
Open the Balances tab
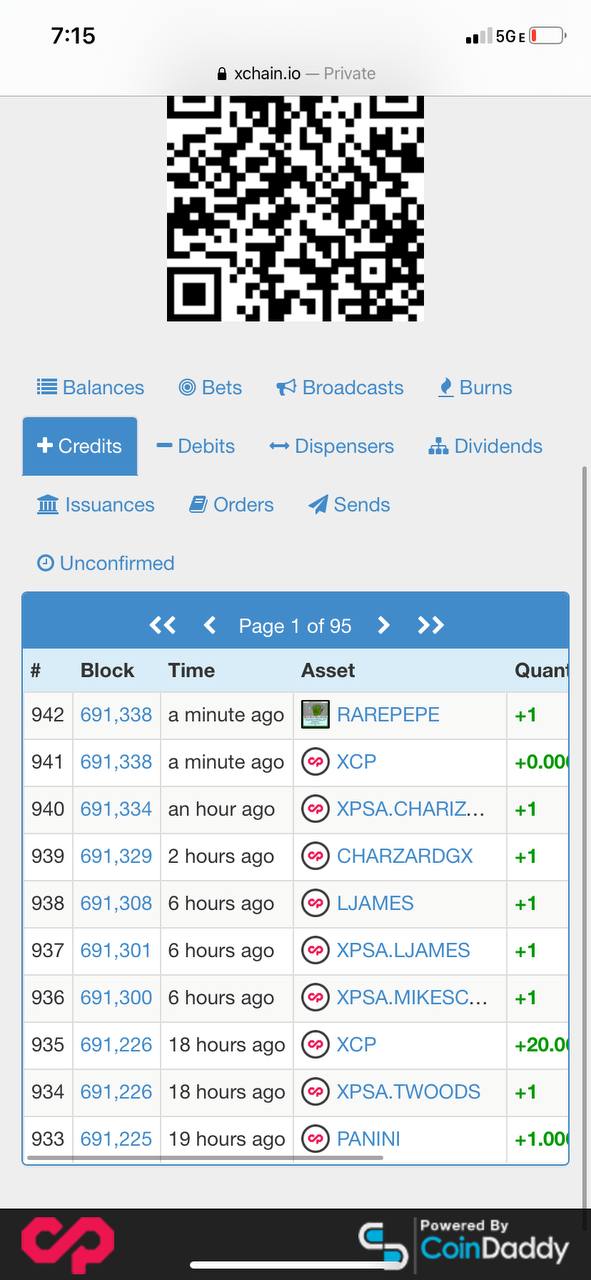[x=90, y=388]
